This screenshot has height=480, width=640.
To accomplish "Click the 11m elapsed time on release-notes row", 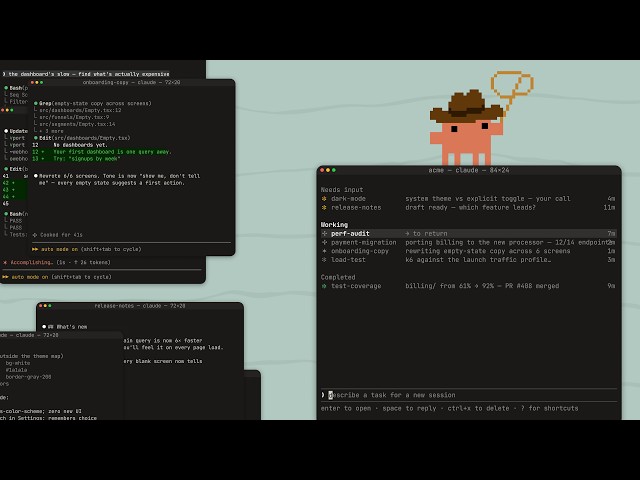I will click(609, 208).
